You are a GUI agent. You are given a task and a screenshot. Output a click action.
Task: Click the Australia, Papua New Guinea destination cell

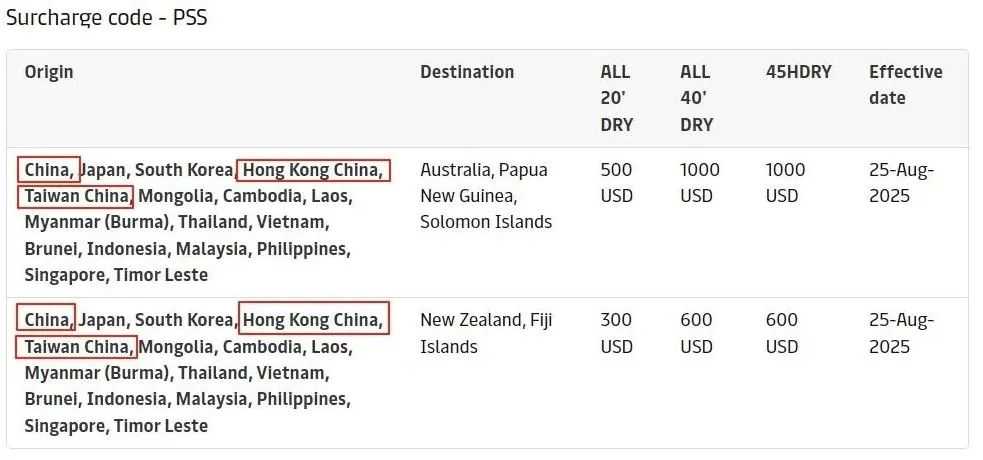click(486, 196)
